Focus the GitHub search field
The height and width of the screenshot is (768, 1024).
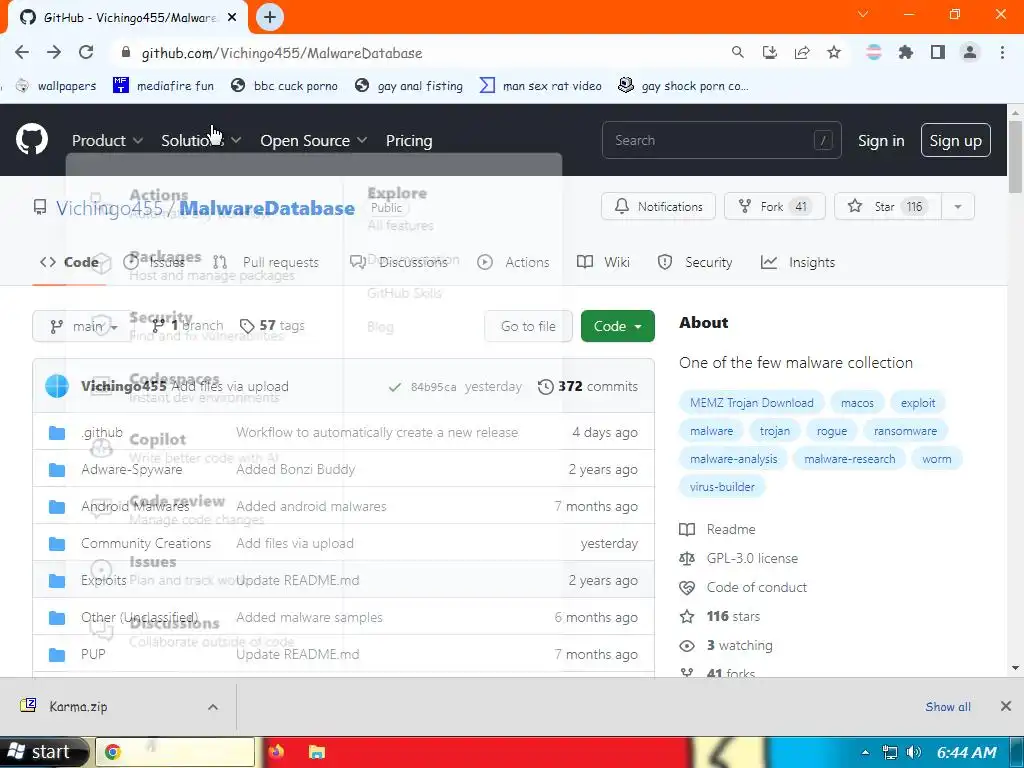tap(722, 140)
